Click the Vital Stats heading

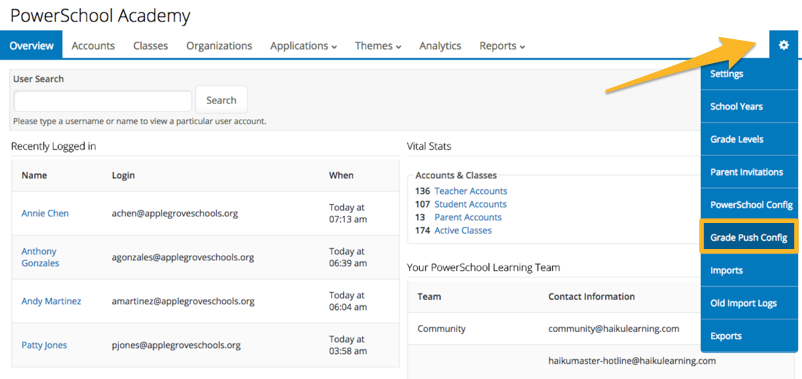click(x=429, y=146)
